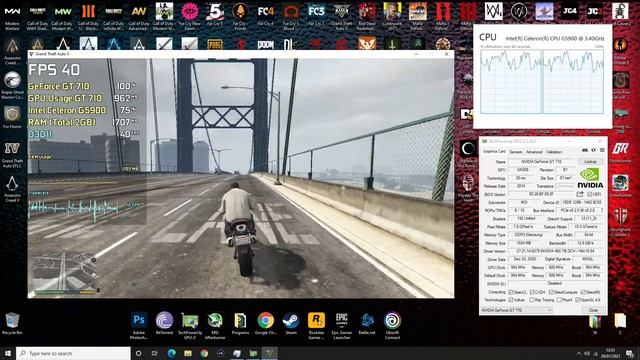Open the Epic Games Launcher shortcut
The image size is (640, 360).
pyautogui.click(x=342, y=325)
